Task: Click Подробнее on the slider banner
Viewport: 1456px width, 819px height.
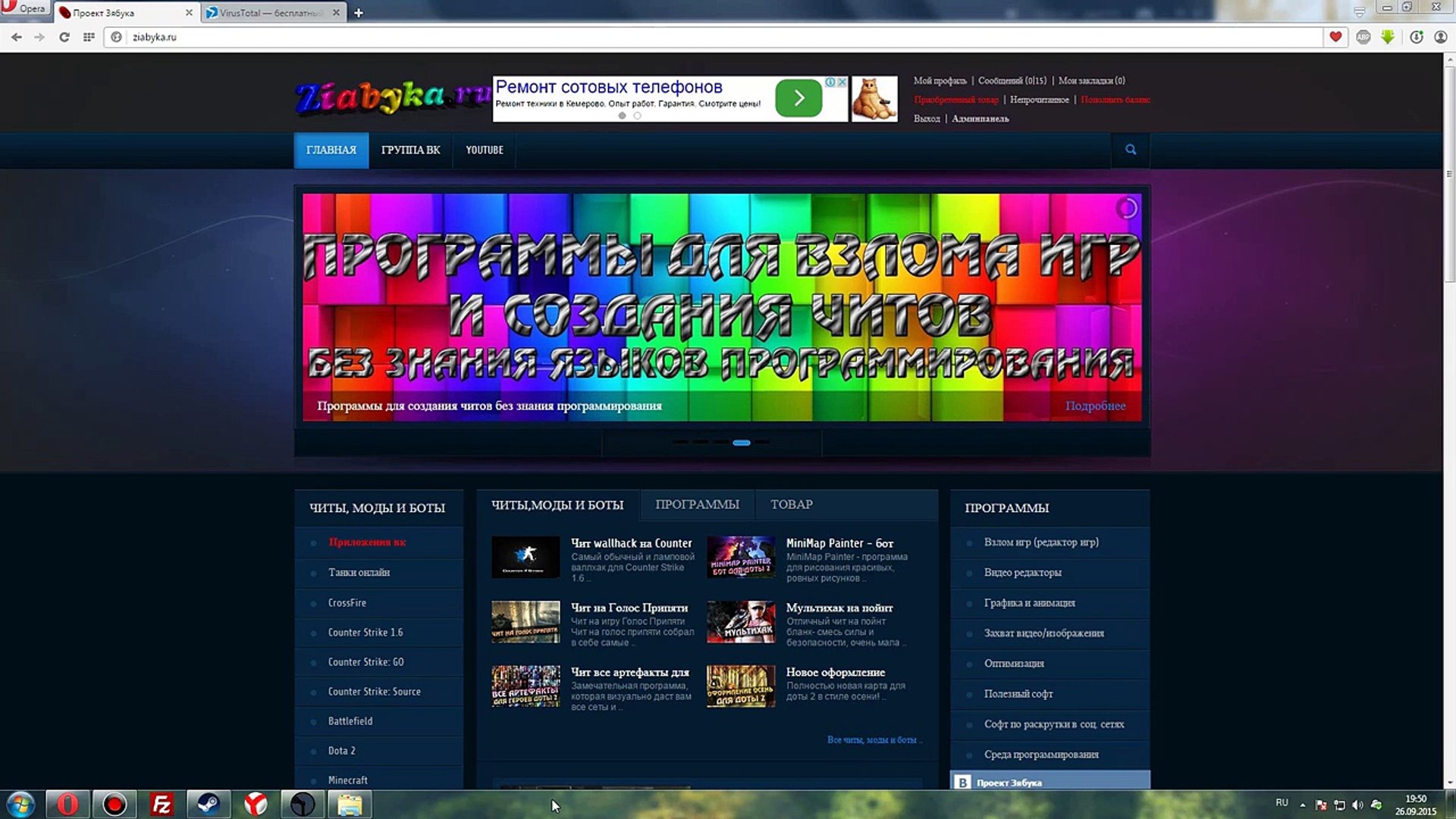Action: tap(1095, 406)
